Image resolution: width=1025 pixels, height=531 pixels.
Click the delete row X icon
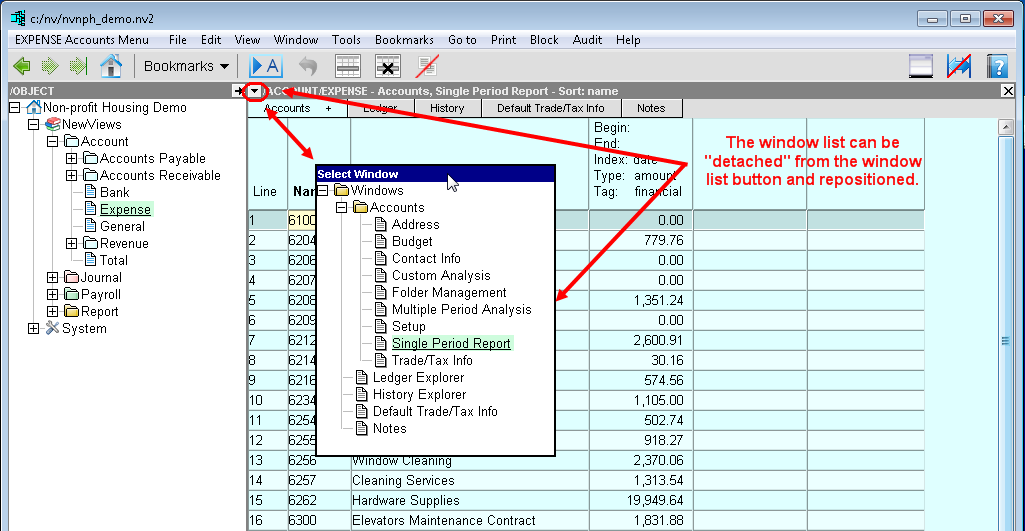pos(387,67)
